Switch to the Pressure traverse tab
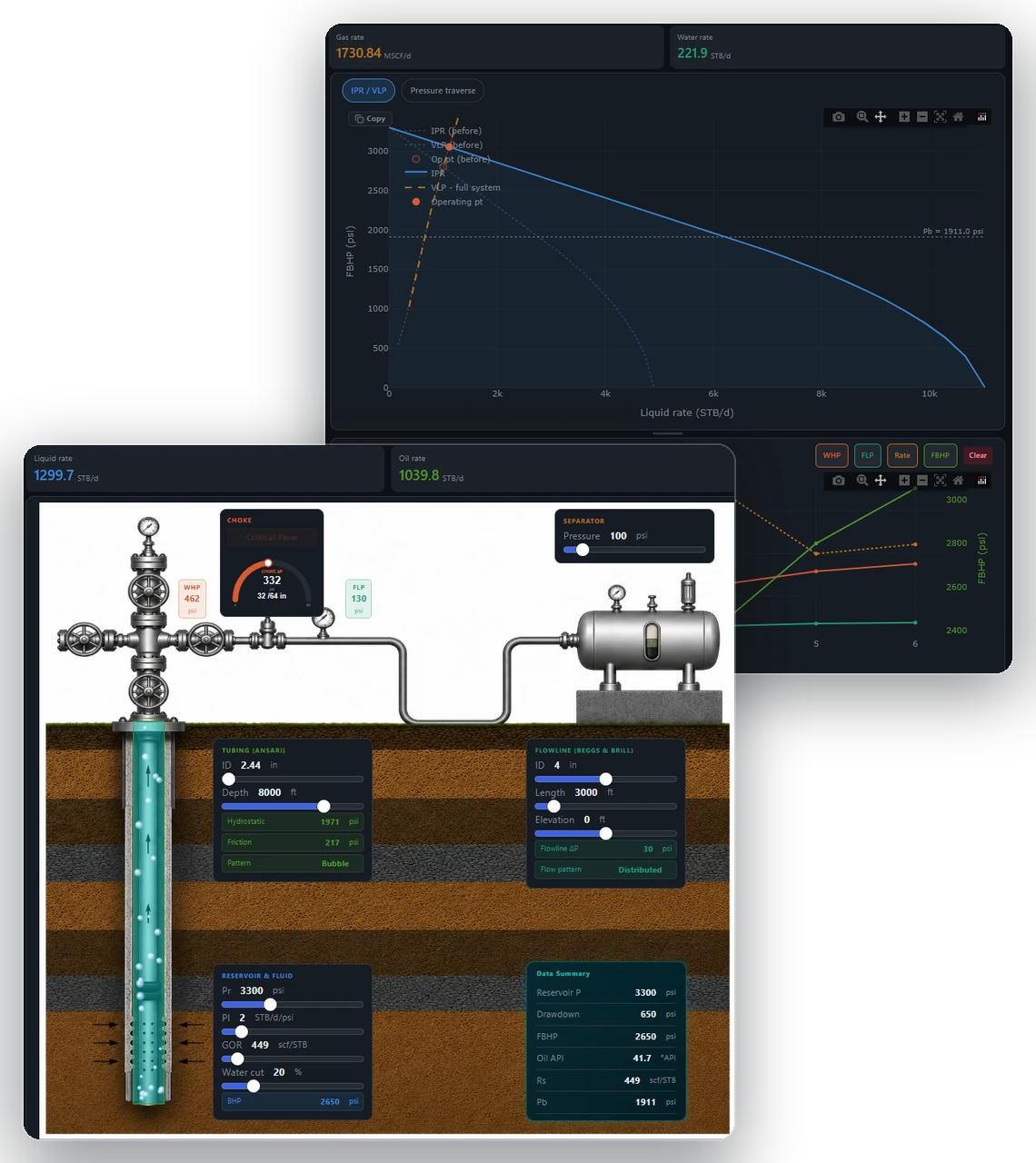Screen dimensions: 1036x1163 click(x=443, y=91)
